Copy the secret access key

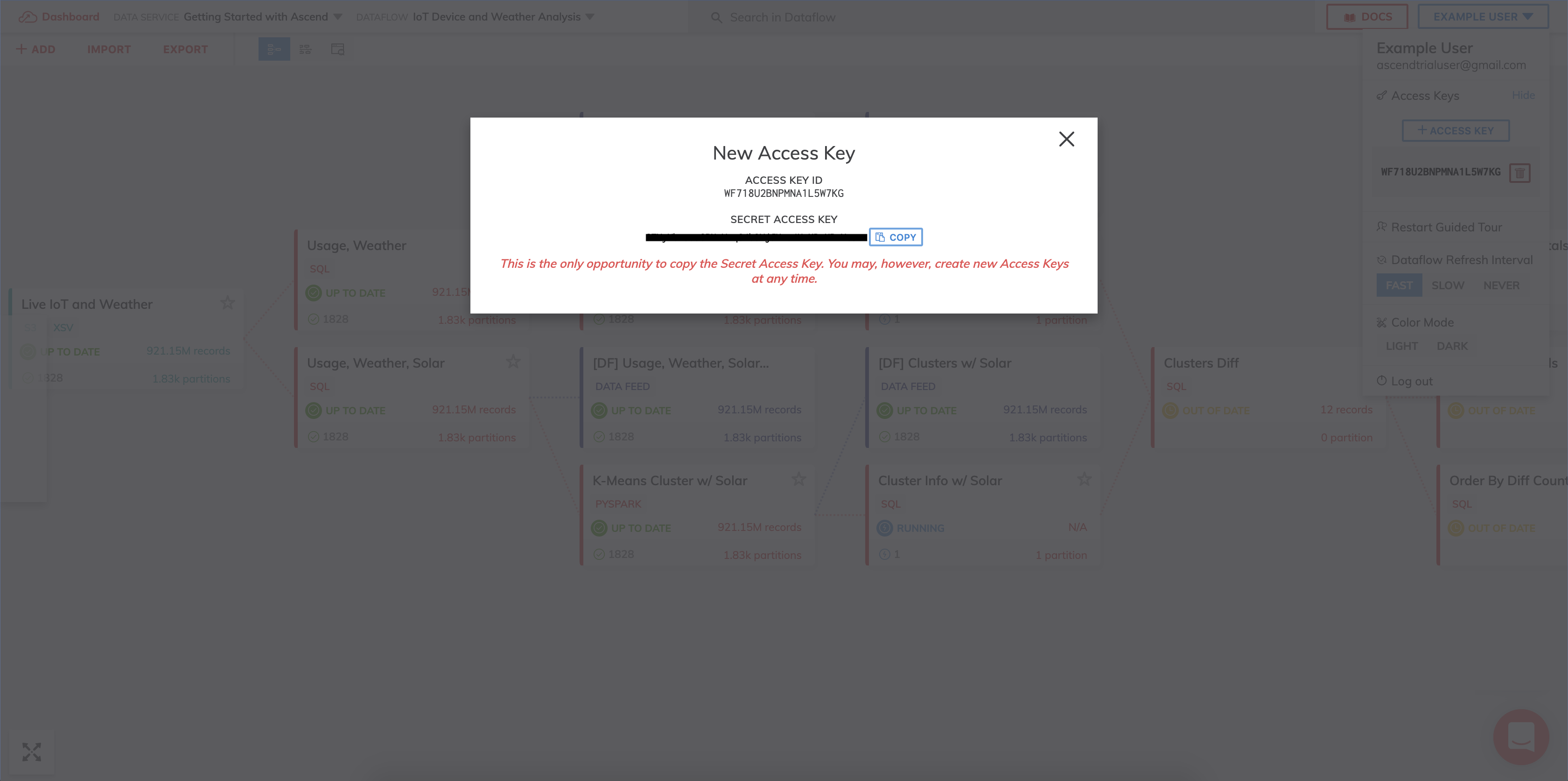point(896,237)
